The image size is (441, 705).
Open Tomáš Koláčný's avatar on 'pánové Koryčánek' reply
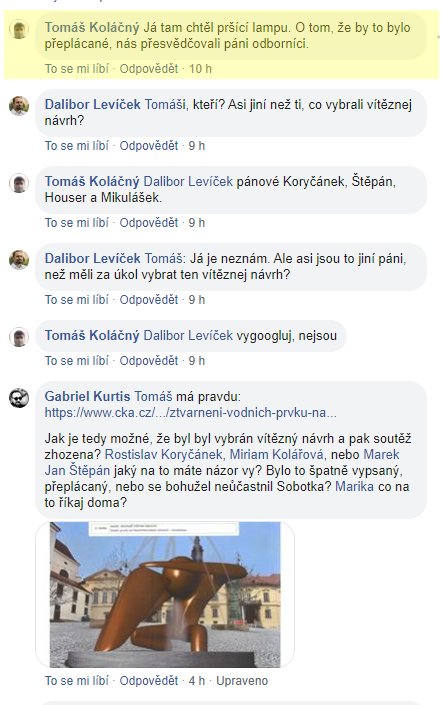click(x=19, y=183)
